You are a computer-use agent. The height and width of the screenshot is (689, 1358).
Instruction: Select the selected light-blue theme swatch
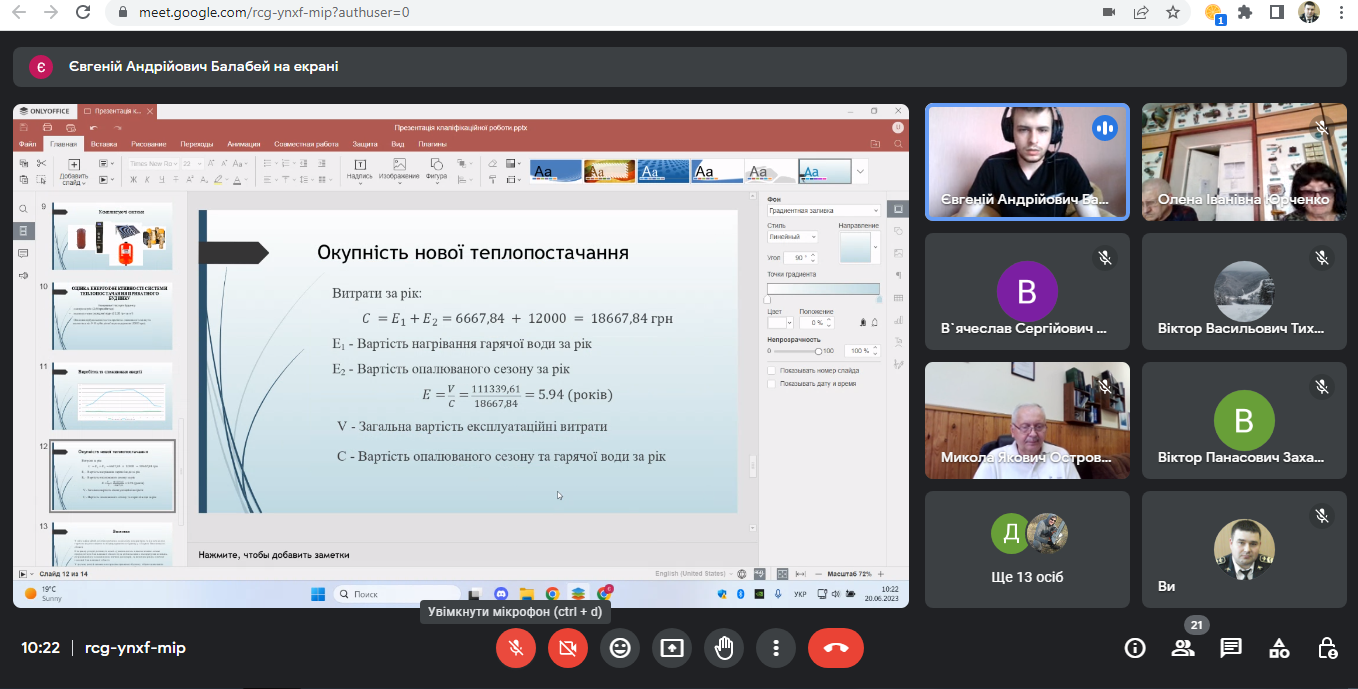point(825,172)
